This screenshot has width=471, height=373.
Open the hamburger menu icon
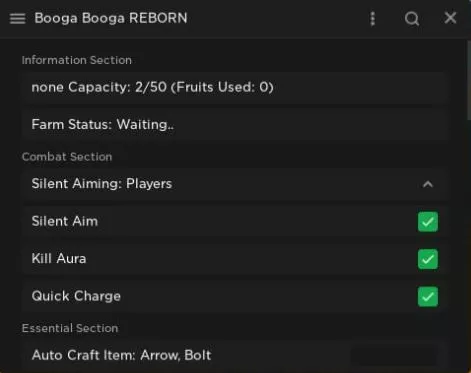(x=17, y=19)
